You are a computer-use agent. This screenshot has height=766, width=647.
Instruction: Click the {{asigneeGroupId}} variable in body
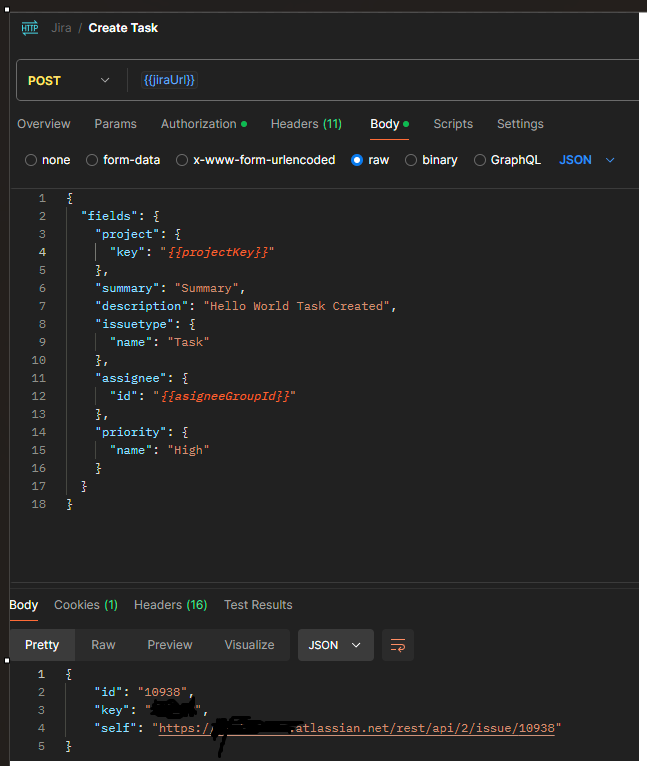(224, 396)
